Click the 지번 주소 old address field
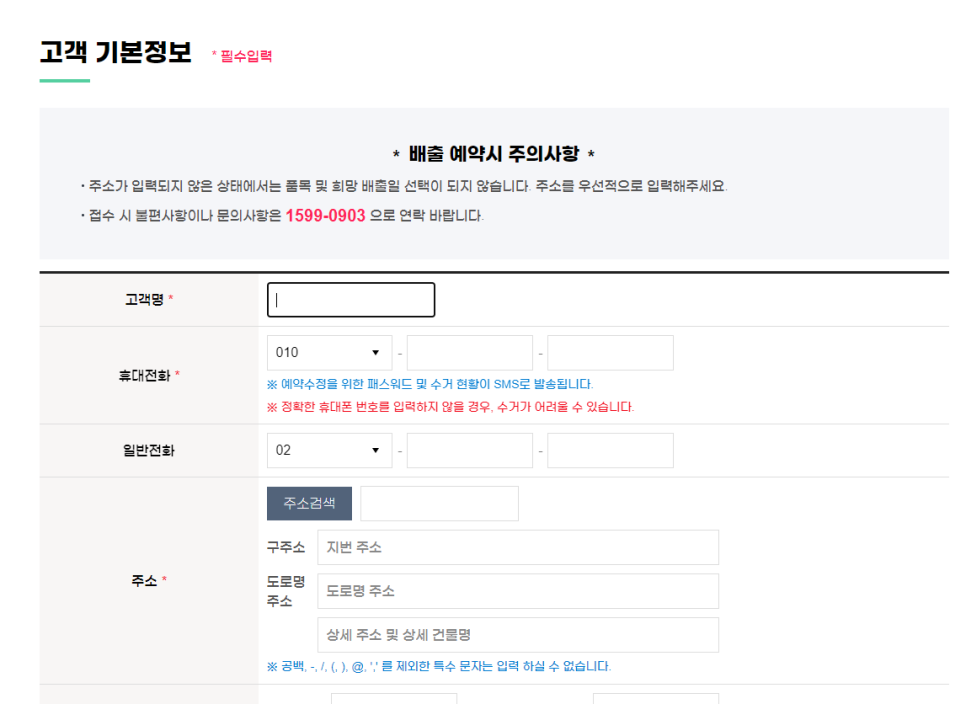The width and height of the screenshot is (966, 704). tap(518, 548)
